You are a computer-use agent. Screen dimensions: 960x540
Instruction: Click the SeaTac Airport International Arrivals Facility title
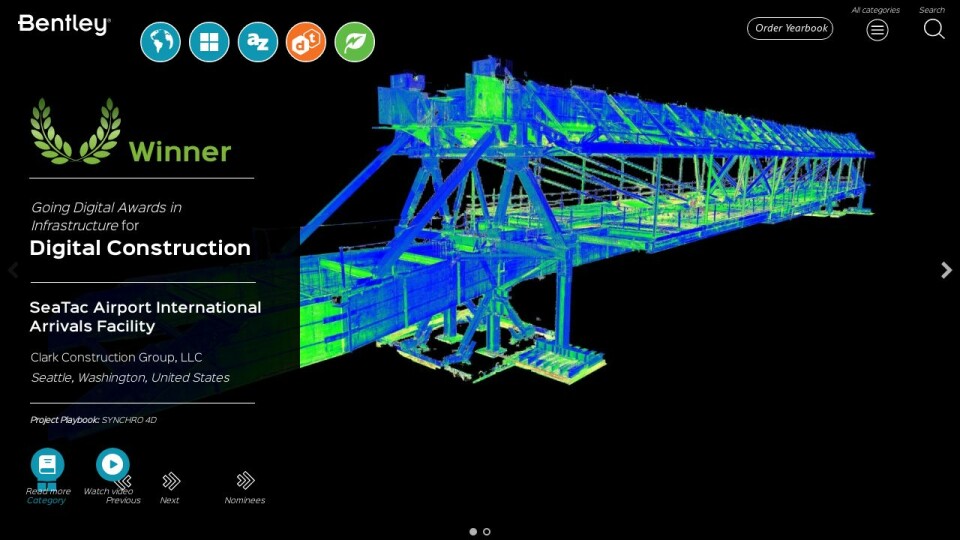click(145, 316)
